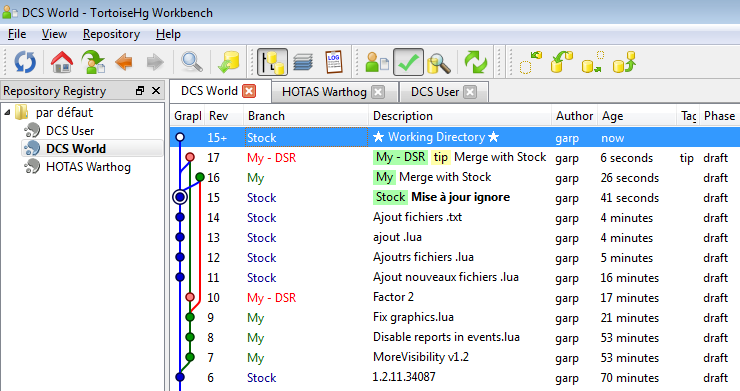Open the revision filter magnifier icon
The width and height of the screenshot is (740, 391).
192,62
